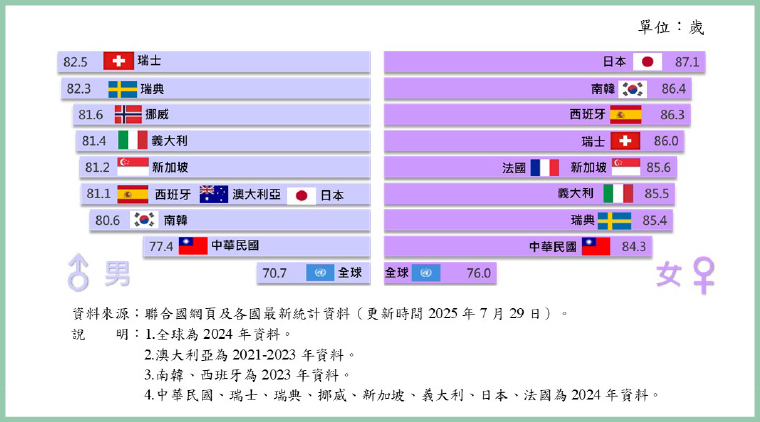Select the Spain flag beside 86.3
The width and height of the screenshot is (760, 422).
(x=625, y=115)
